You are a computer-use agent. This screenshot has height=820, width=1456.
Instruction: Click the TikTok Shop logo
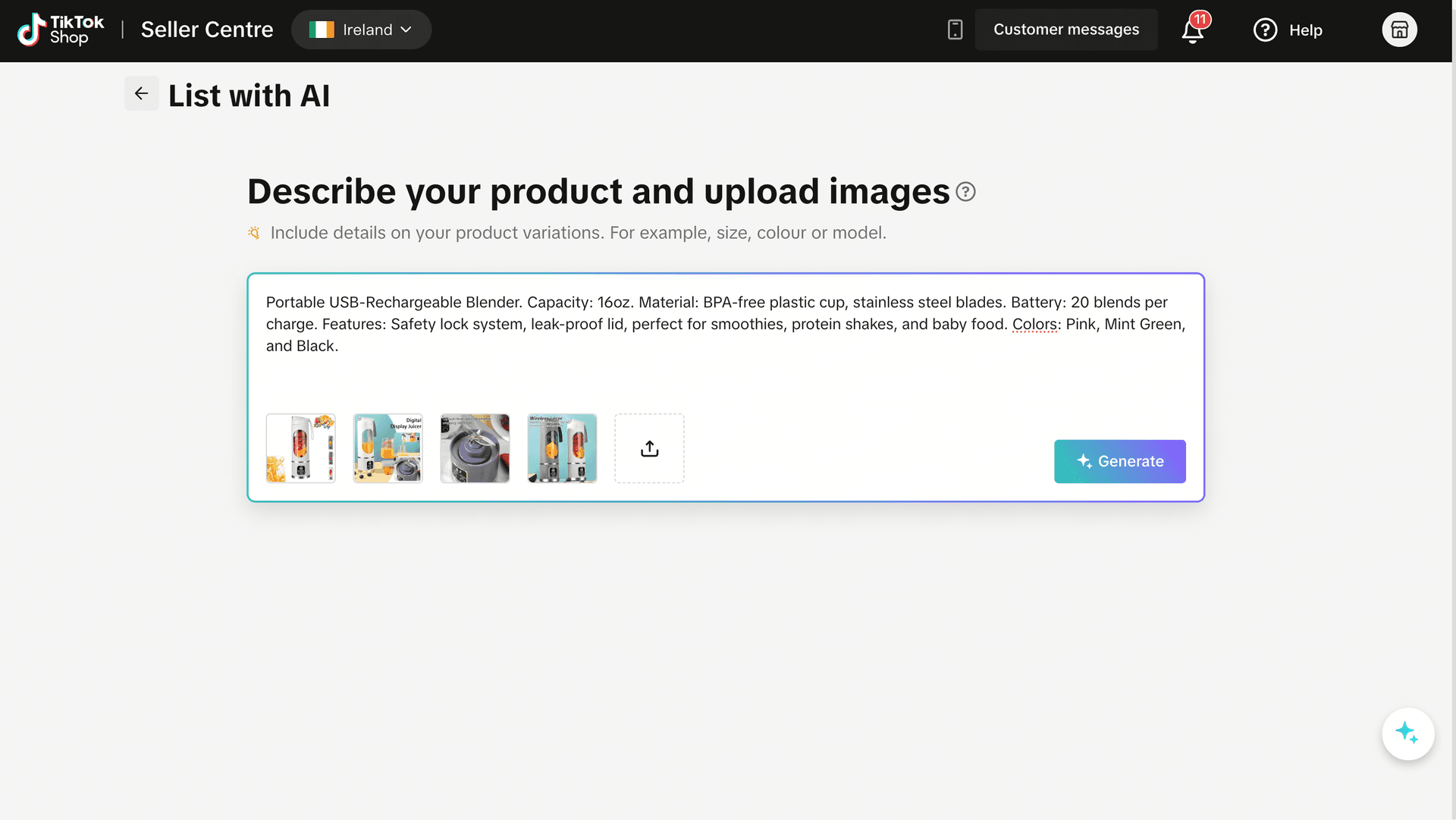point(61,30)
